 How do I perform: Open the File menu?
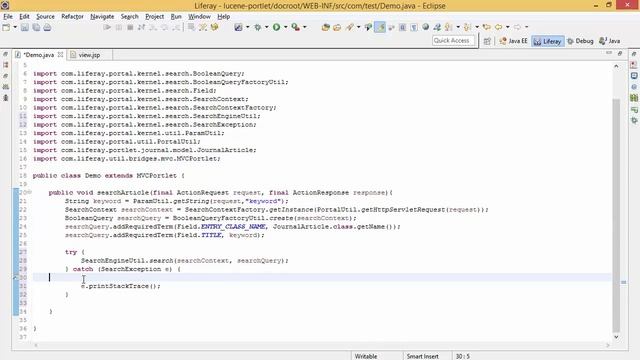pyautogui.click(x=8, y=17)
